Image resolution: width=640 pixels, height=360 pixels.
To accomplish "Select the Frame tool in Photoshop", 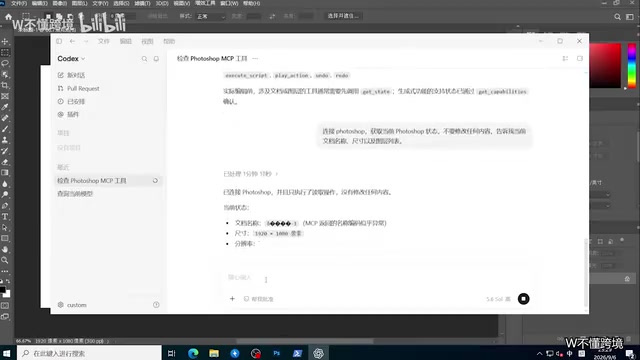I will 5,96.
